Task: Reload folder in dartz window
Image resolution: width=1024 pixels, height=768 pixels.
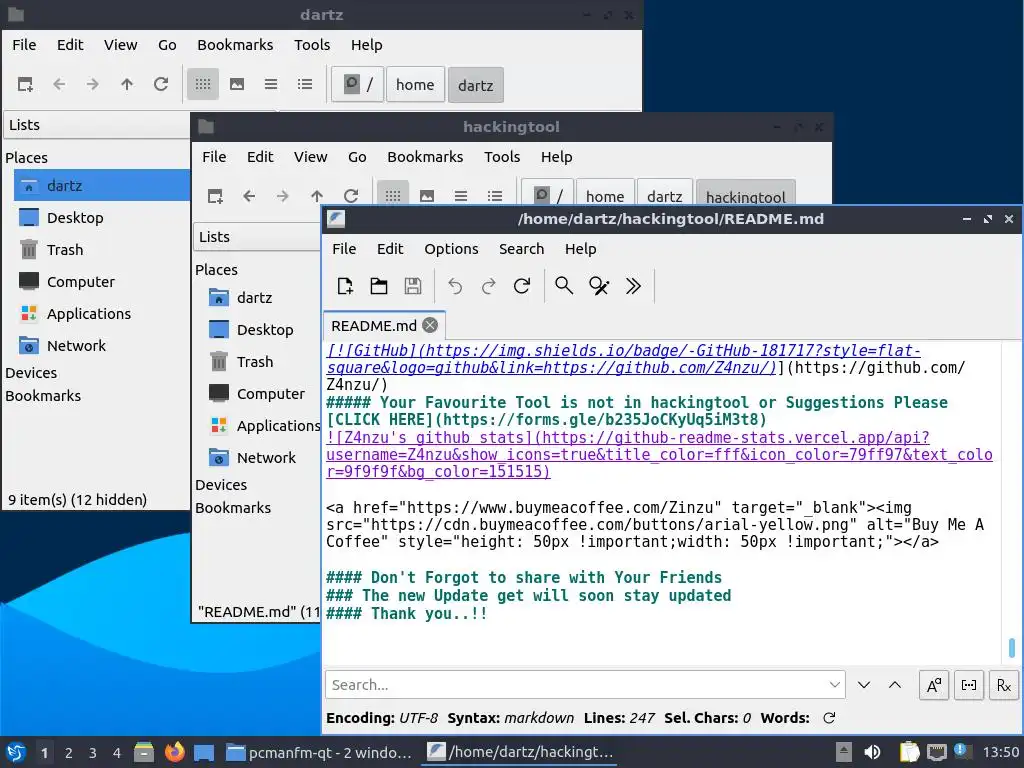Action: pos(161,84)
